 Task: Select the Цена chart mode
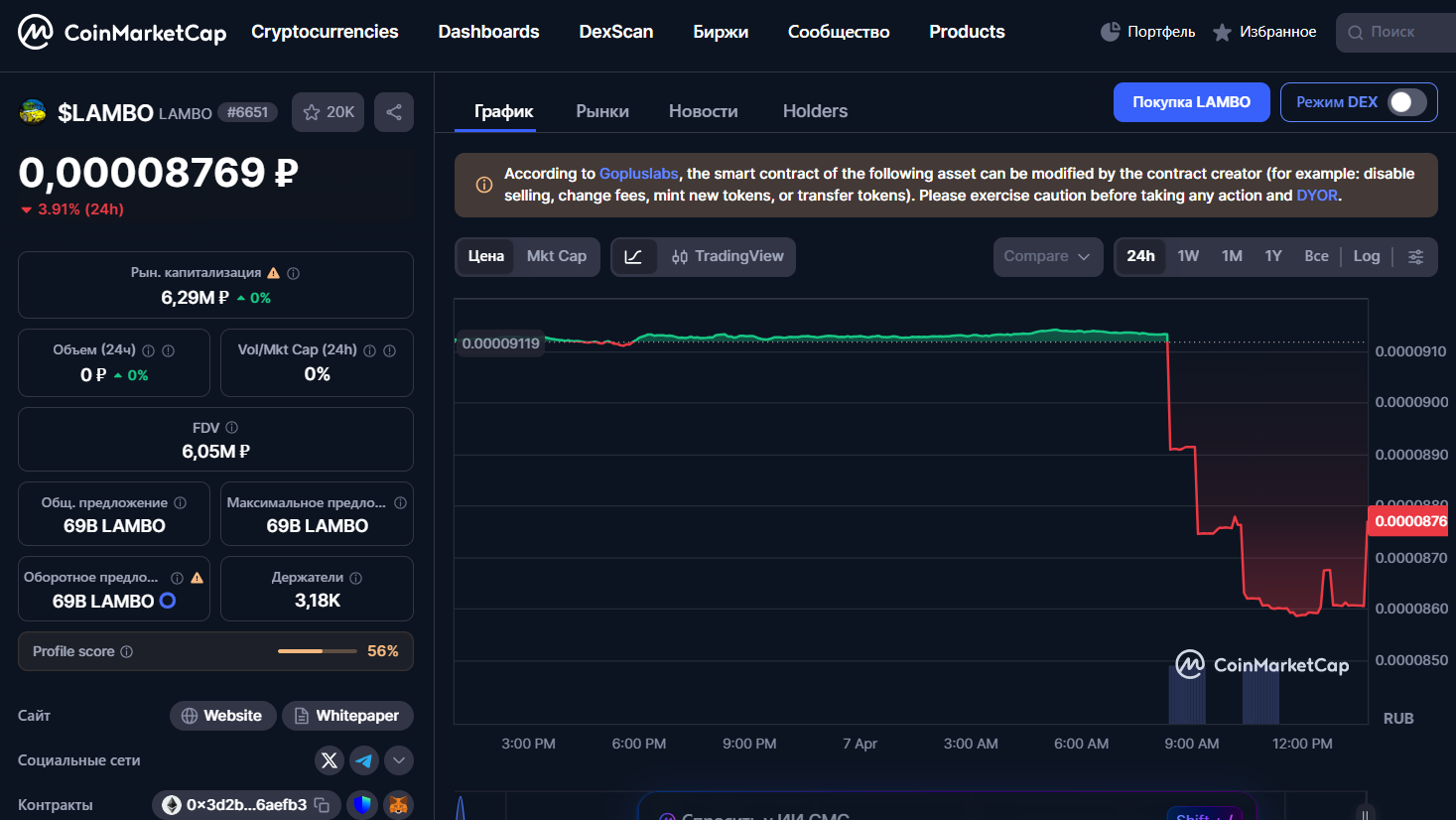pos(486,257)
